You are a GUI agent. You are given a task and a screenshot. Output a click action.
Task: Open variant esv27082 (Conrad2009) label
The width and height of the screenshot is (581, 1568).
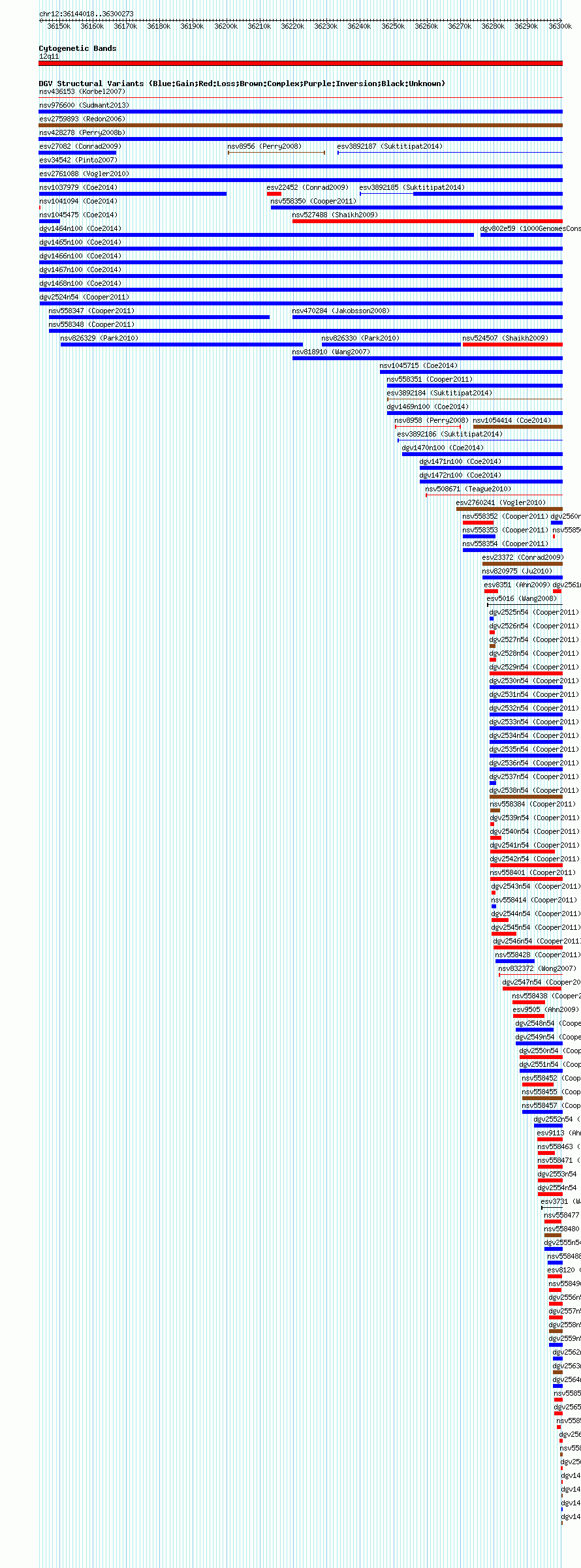tap(80, 146)
